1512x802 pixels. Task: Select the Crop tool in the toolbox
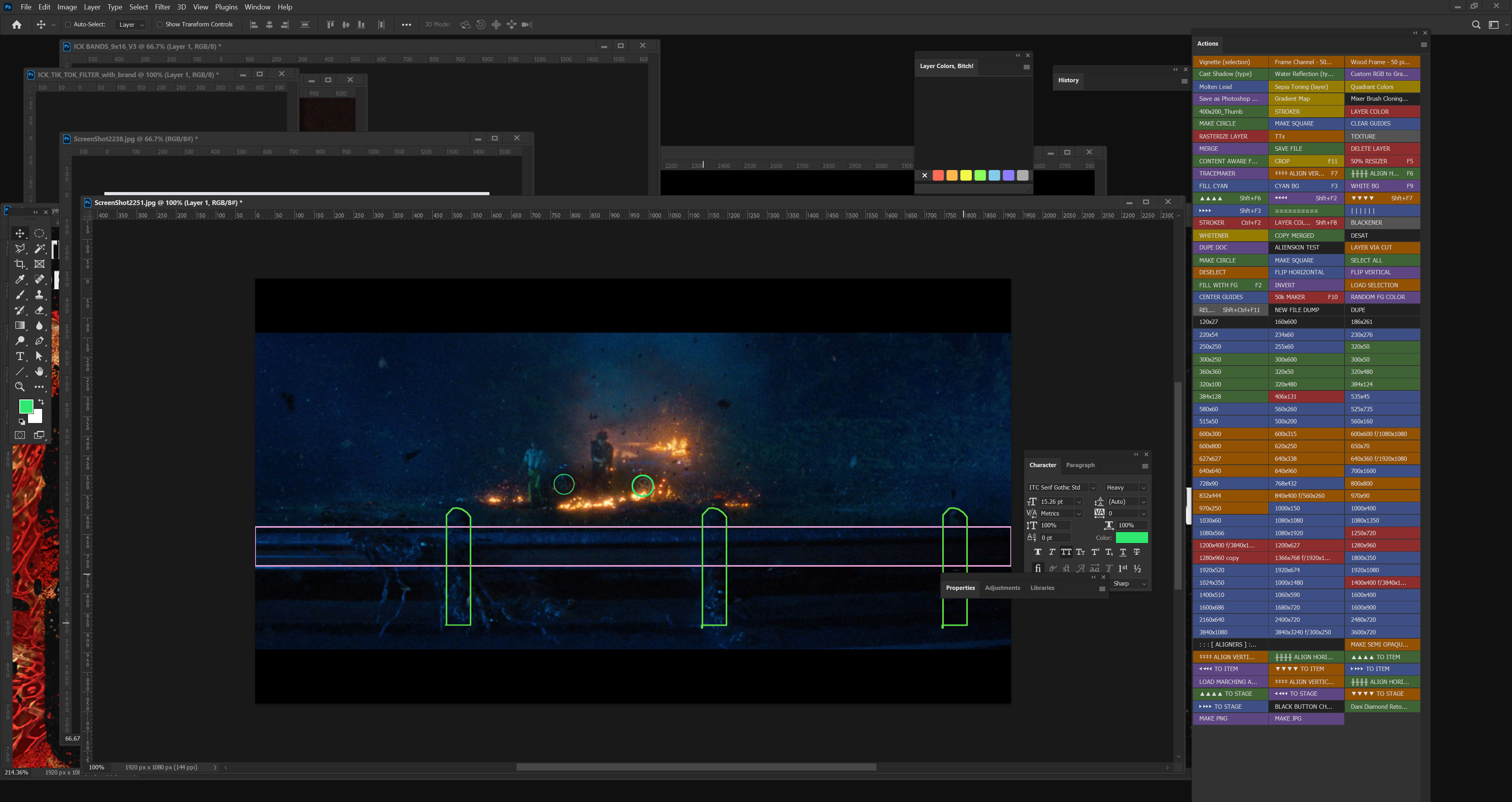coord(20,264)
